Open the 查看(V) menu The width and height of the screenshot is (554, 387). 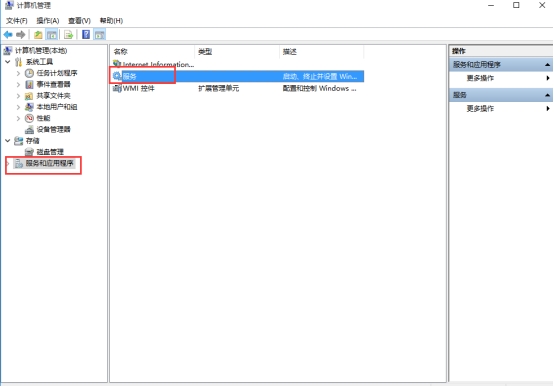point(79,20)
